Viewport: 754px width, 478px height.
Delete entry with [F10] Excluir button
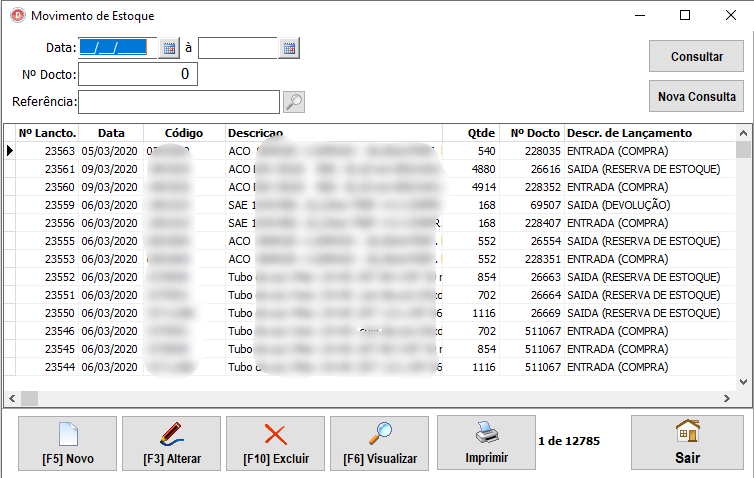pyautogui.click(x=275, y=443)
